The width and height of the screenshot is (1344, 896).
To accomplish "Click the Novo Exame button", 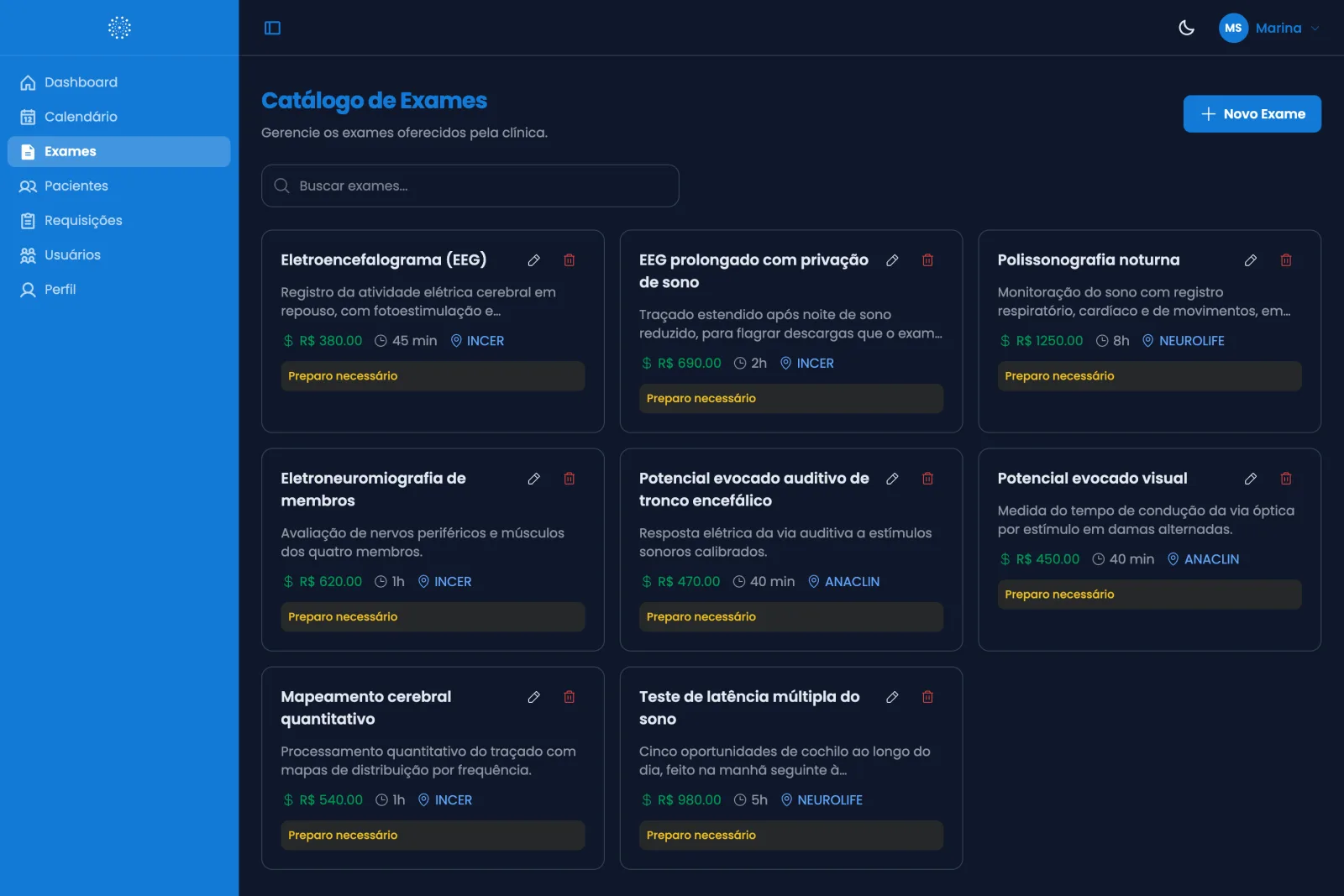I will tap(1252, 113).
